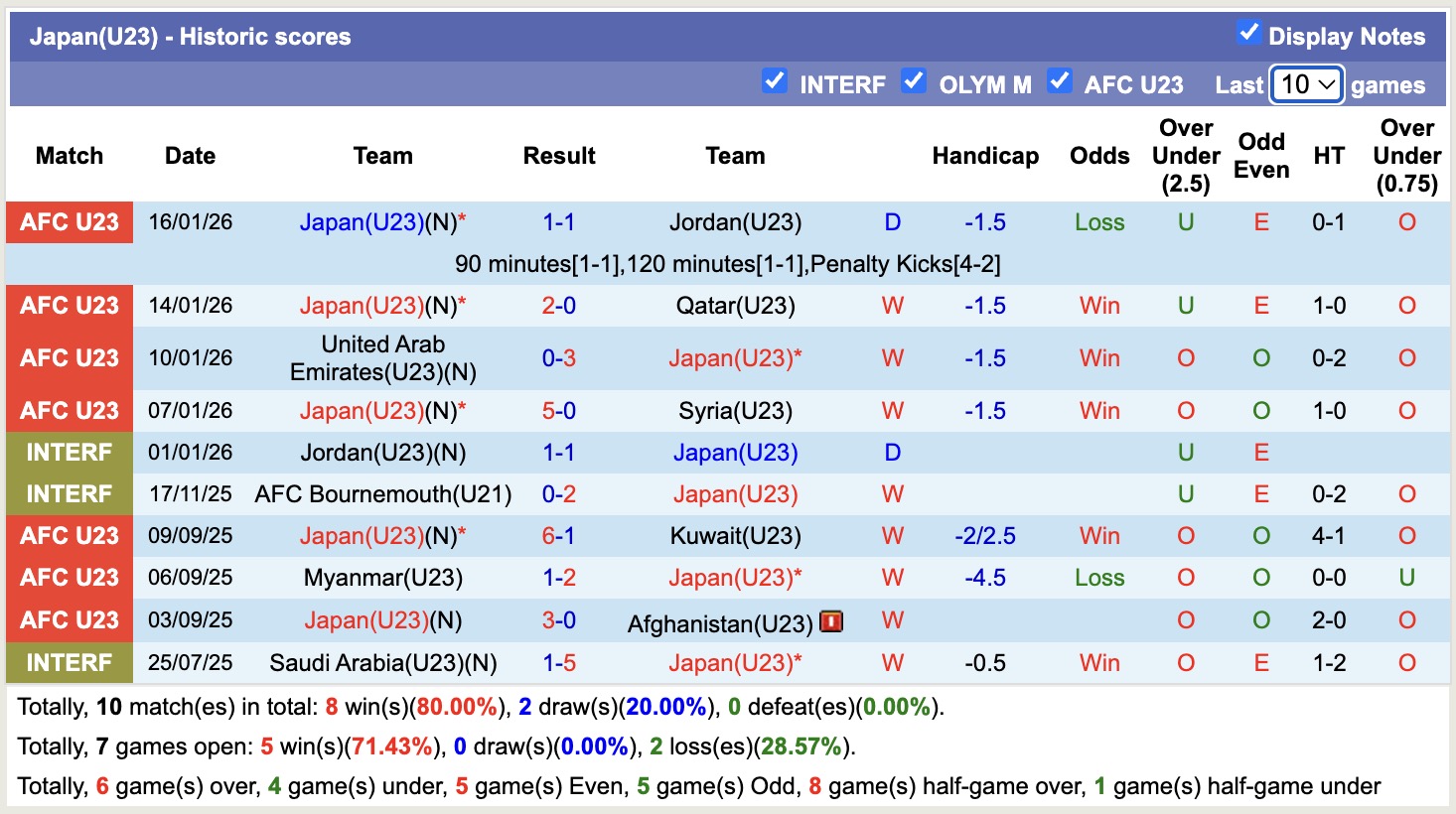Click the AFC U23 badge beside the Qatar match

(69, 305)
